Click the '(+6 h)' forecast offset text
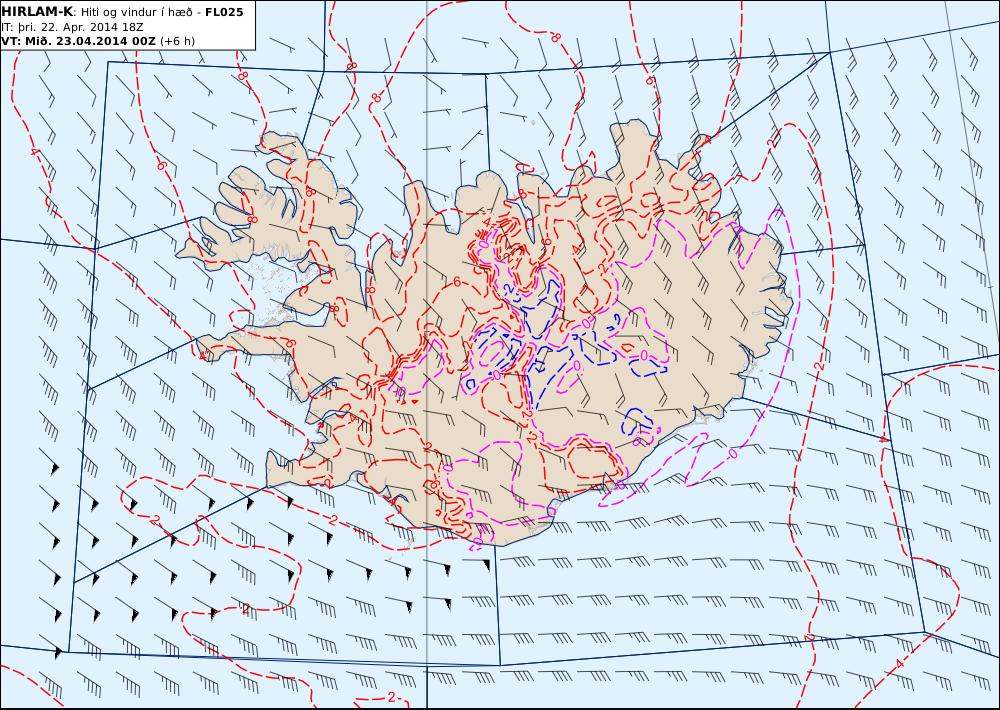This screenshot has height=710, width=1000. click(x=177, y=41)
